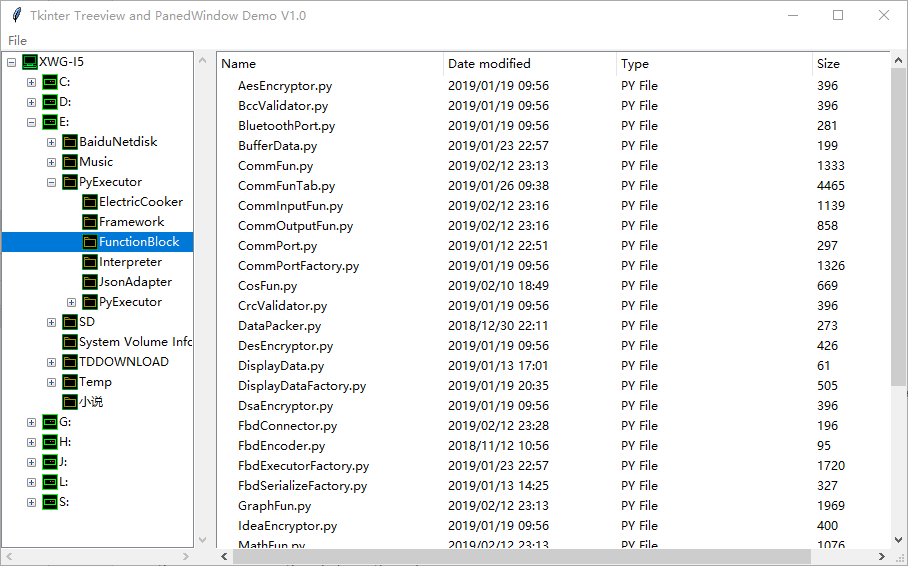The height and width of the screenshot is (566, 908).
Task: Expand the C: drive node
Action: (32, 82)
